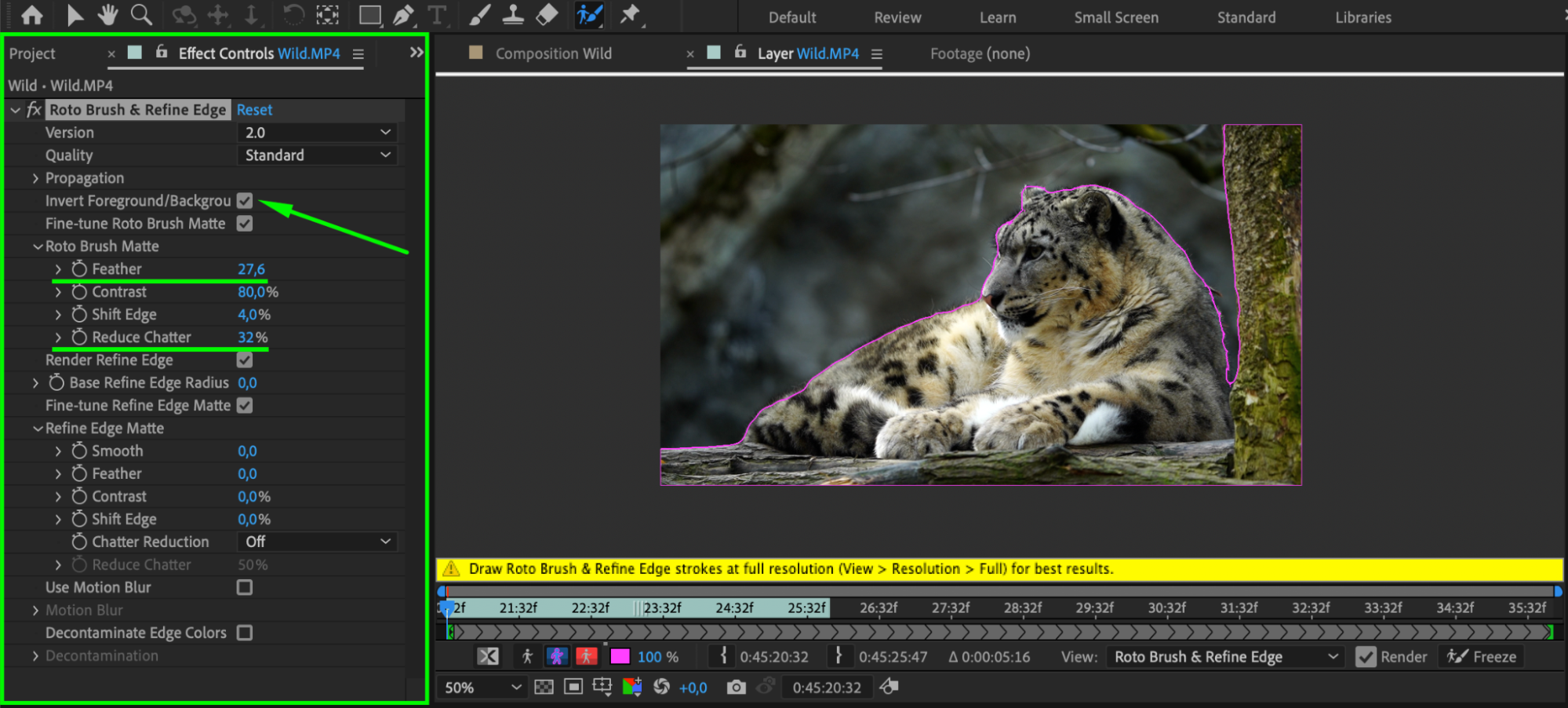Click the Home icon in toolbar
This screenshot has height=708, width=1568.
(32, 15)
